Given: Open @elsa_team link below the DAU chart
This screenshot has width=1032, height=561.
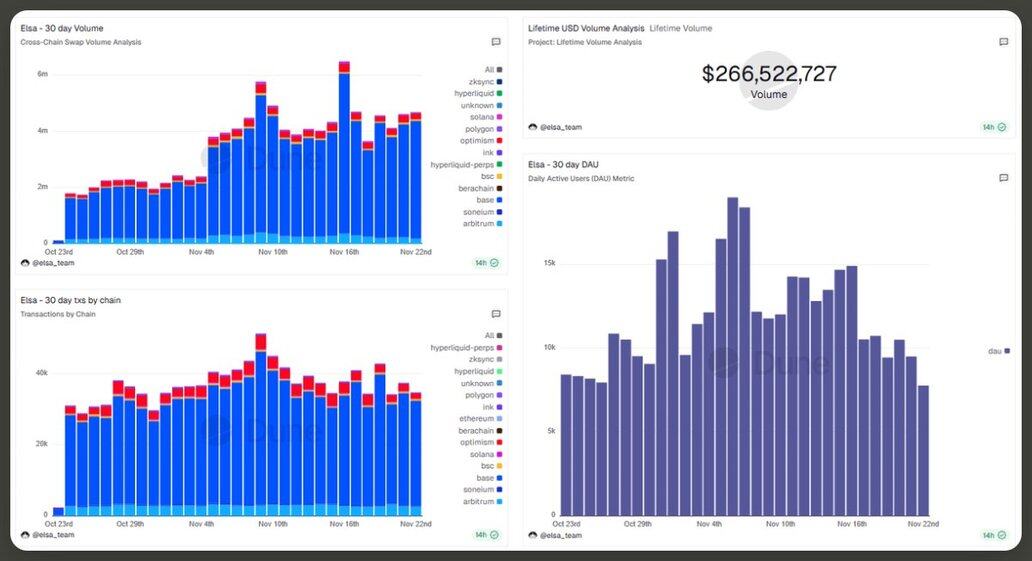Looking at the screenshot, I should (561, 535).
